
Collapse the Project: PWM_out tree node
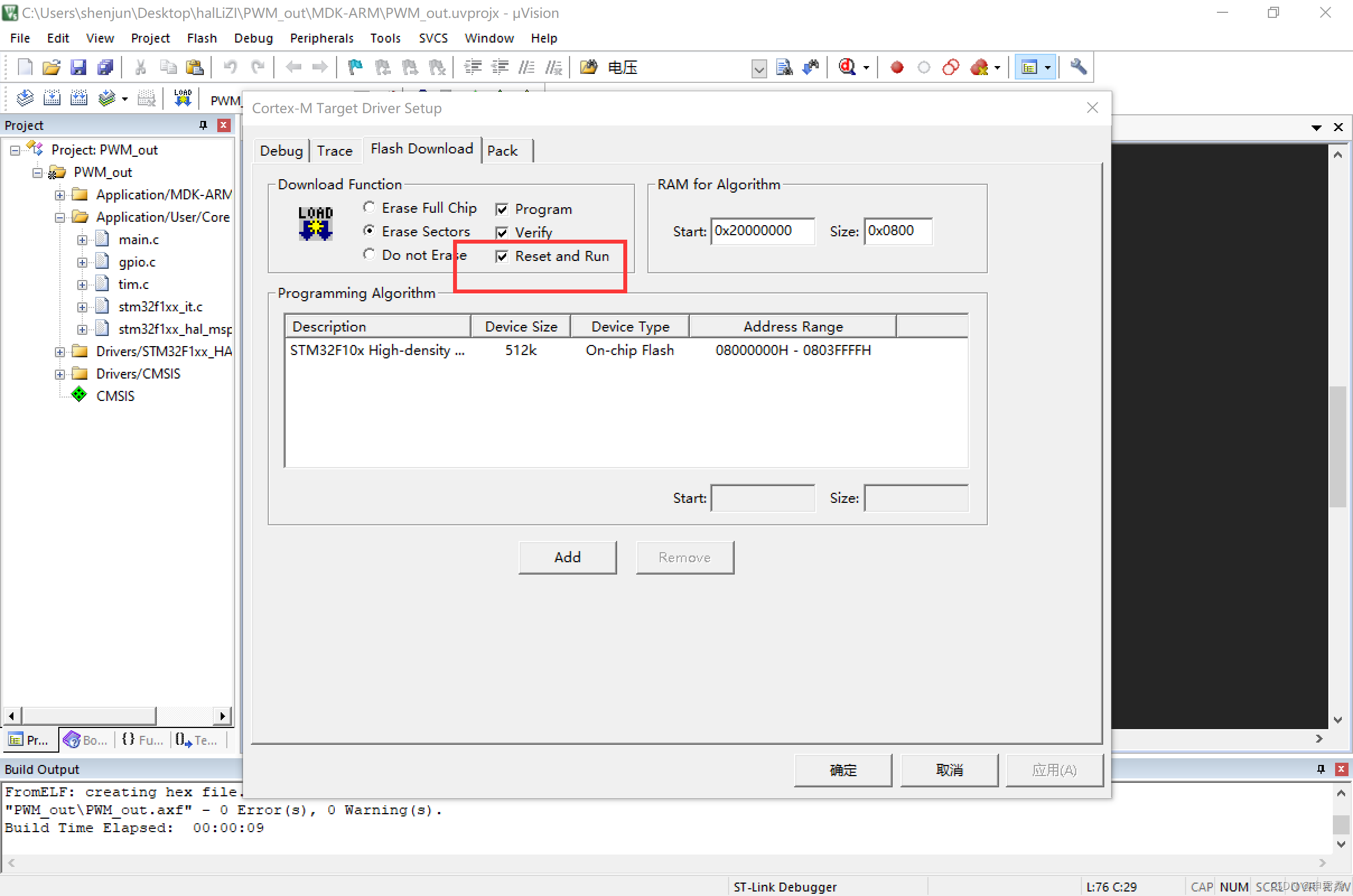[16, 150]
